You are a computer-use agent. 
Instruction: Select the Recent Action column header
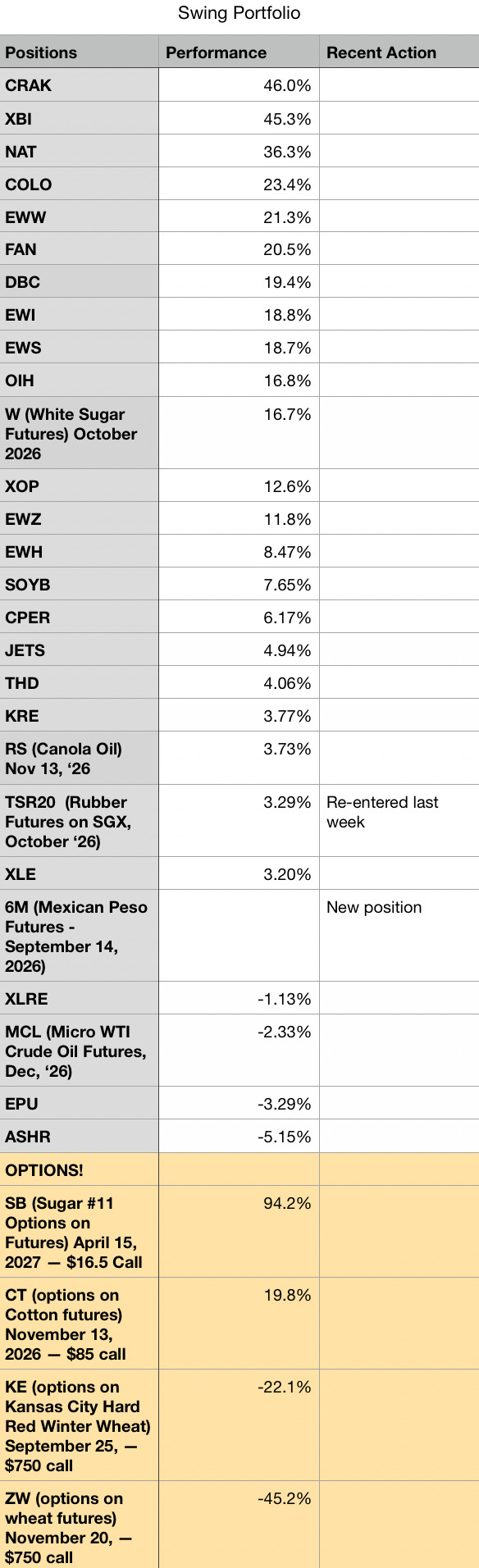(x=399, y=52)
